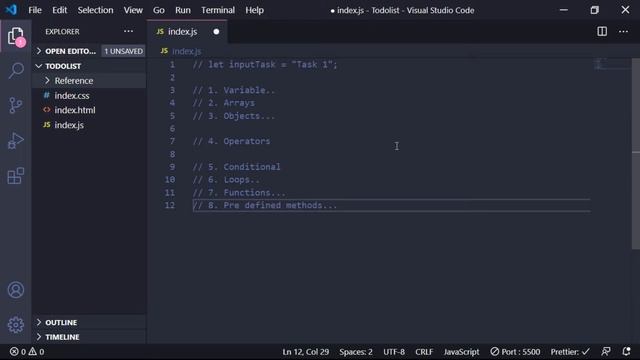Click the '// 1. Variable..' comment line
Viewport: 640px width, 360px height.
pyautogui.click(x=234, y=90)
